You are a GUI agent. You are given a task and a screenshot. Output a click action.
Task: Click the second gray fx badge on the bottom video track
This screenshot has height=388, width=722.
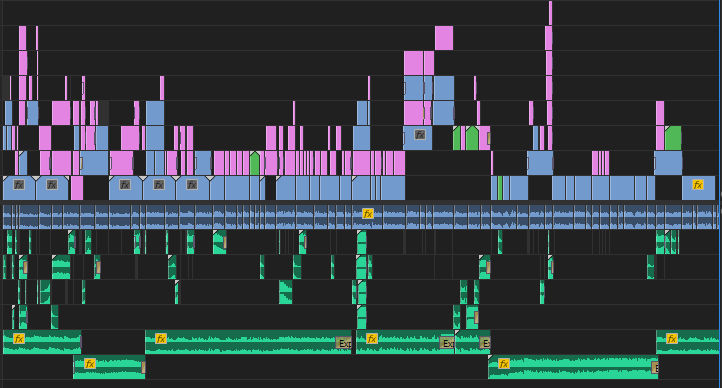[x=52, y=185]
